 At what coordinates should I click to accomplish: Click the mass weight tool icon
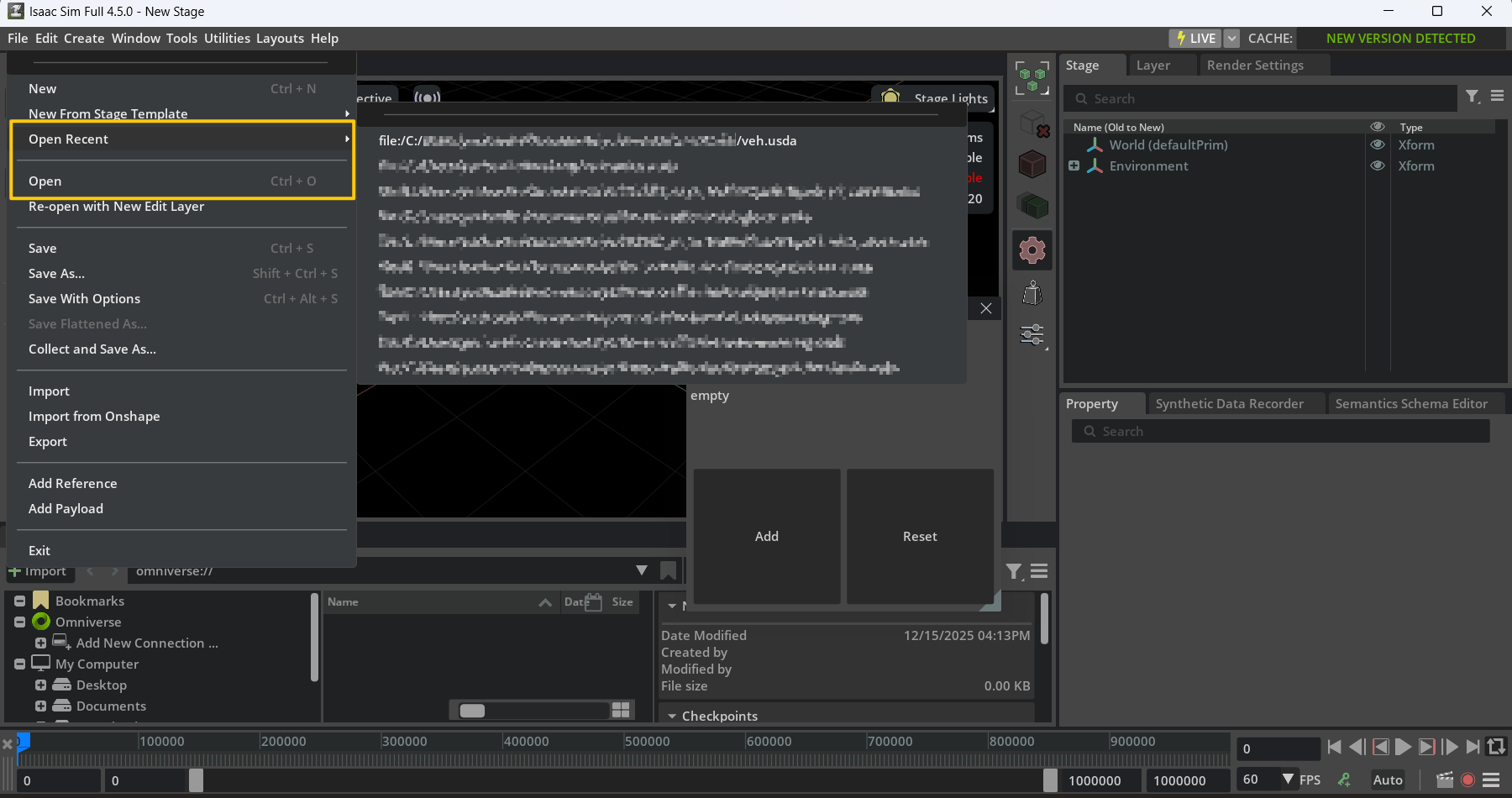pyautogui.click(x=1032, y=293)
